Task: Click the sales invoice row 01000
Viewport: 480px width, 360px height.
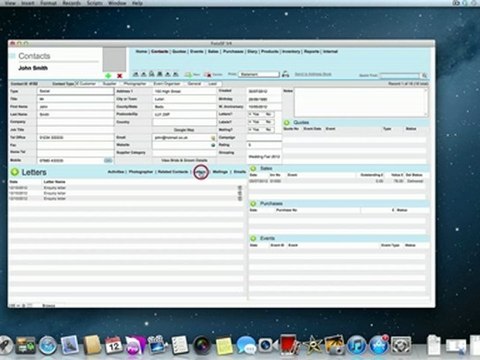Action: [337, 181]
